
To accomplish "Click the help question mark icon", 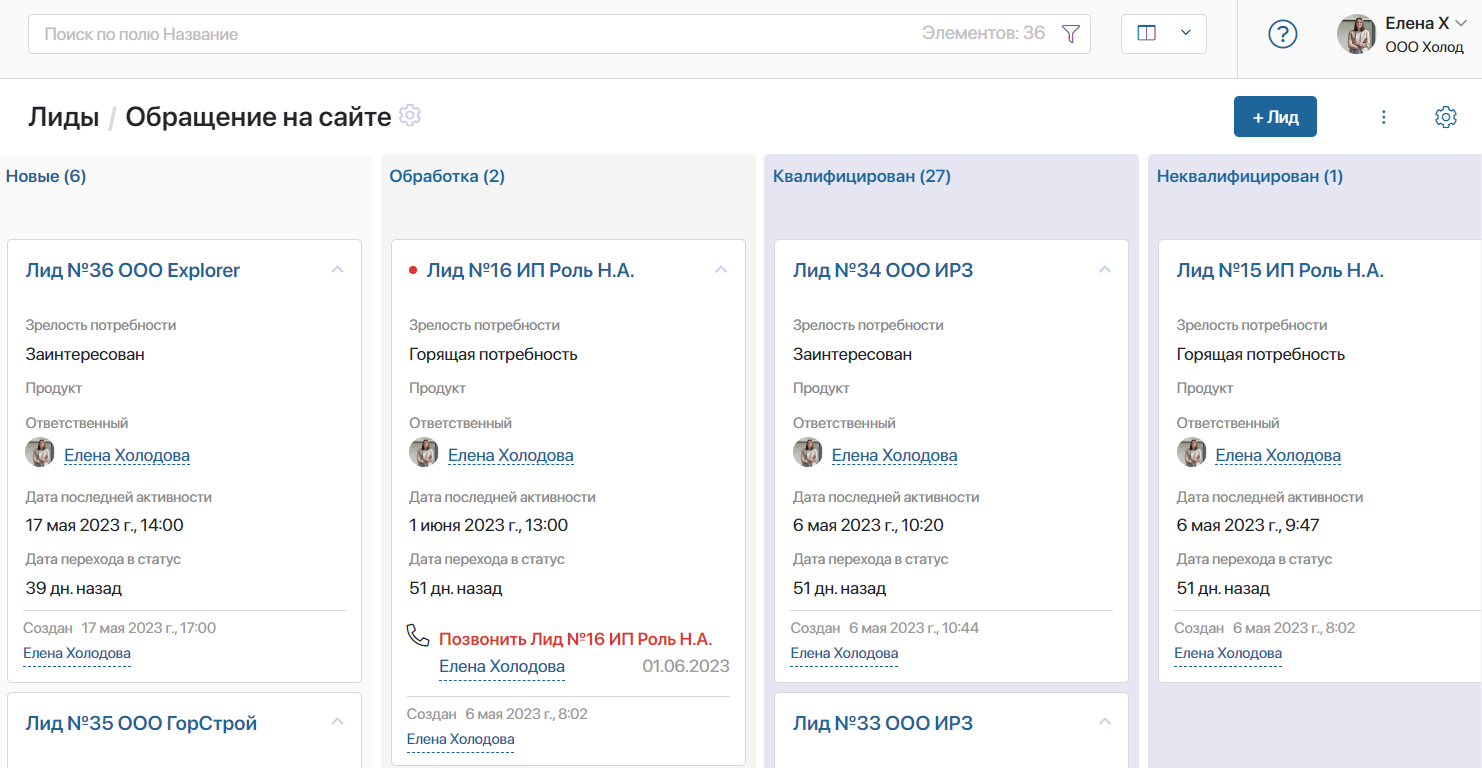I will (1282, 33).
